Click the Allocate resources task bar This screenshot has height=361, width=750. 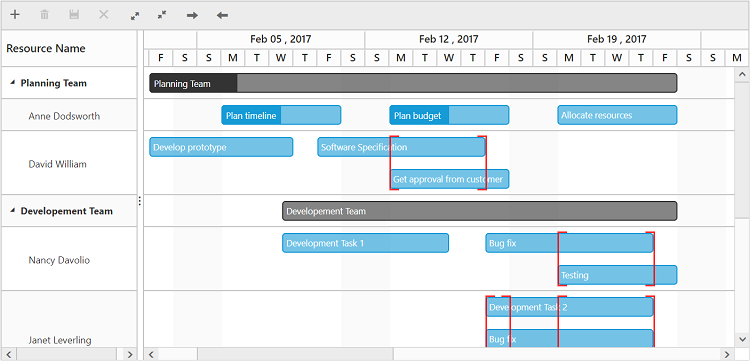[617, 115]
